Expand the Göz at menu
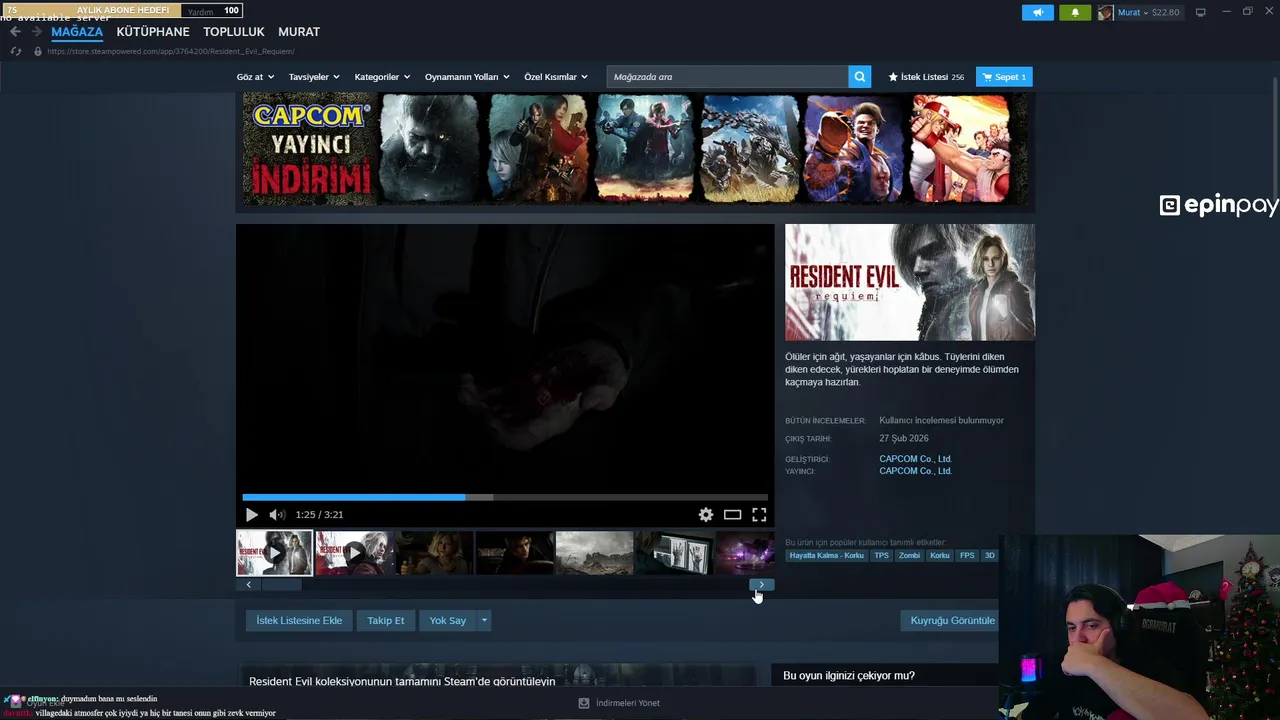The height and width of the screenshot is (720, 1280). pos(255,77)
